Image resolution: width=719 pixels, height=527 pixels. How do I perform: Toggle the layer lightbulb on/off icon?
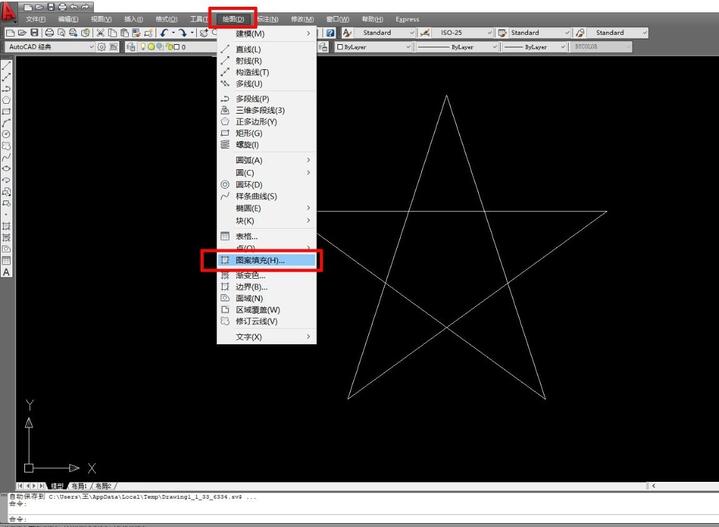point(143,47)
